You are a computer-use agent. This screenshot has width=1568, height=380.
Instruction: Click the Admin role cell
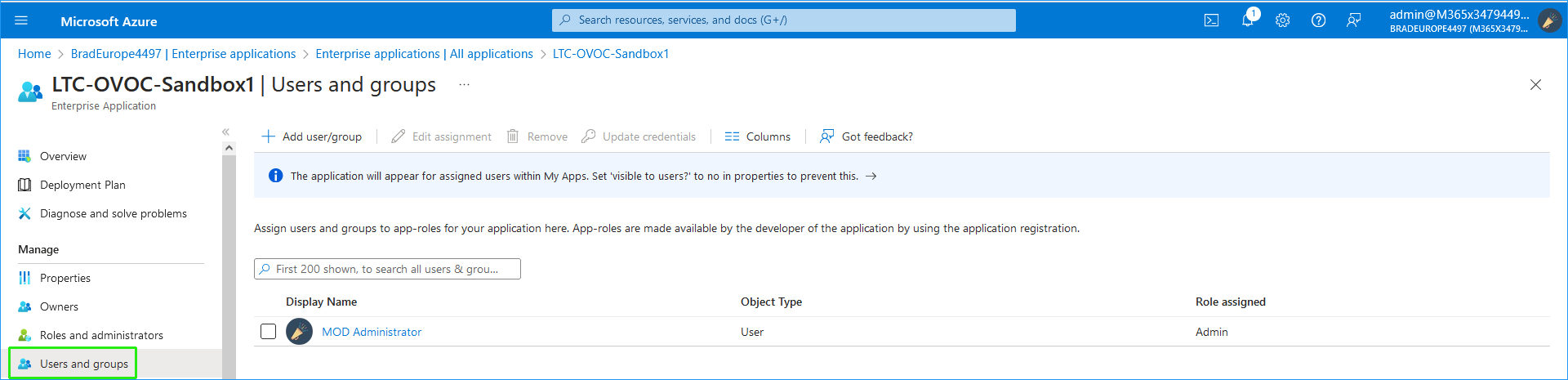[1211, 332]
